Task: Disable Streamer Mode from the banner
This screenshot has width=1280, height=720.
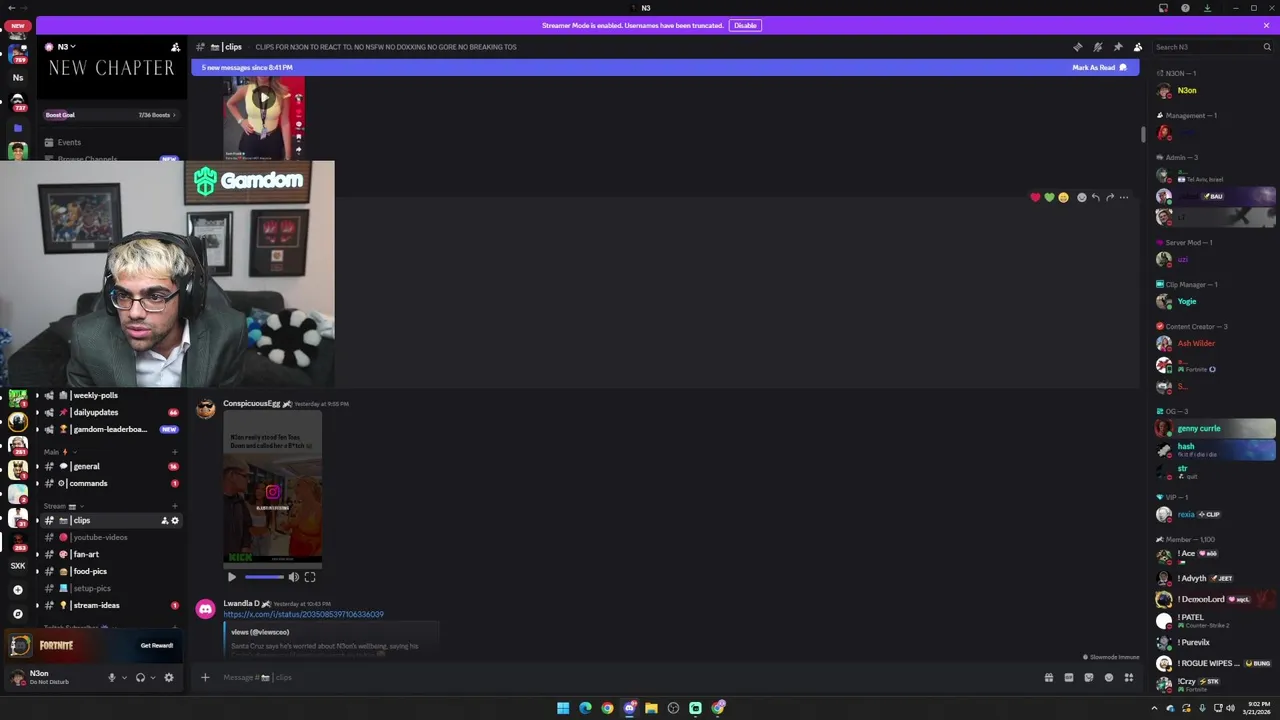Action: 745,25
